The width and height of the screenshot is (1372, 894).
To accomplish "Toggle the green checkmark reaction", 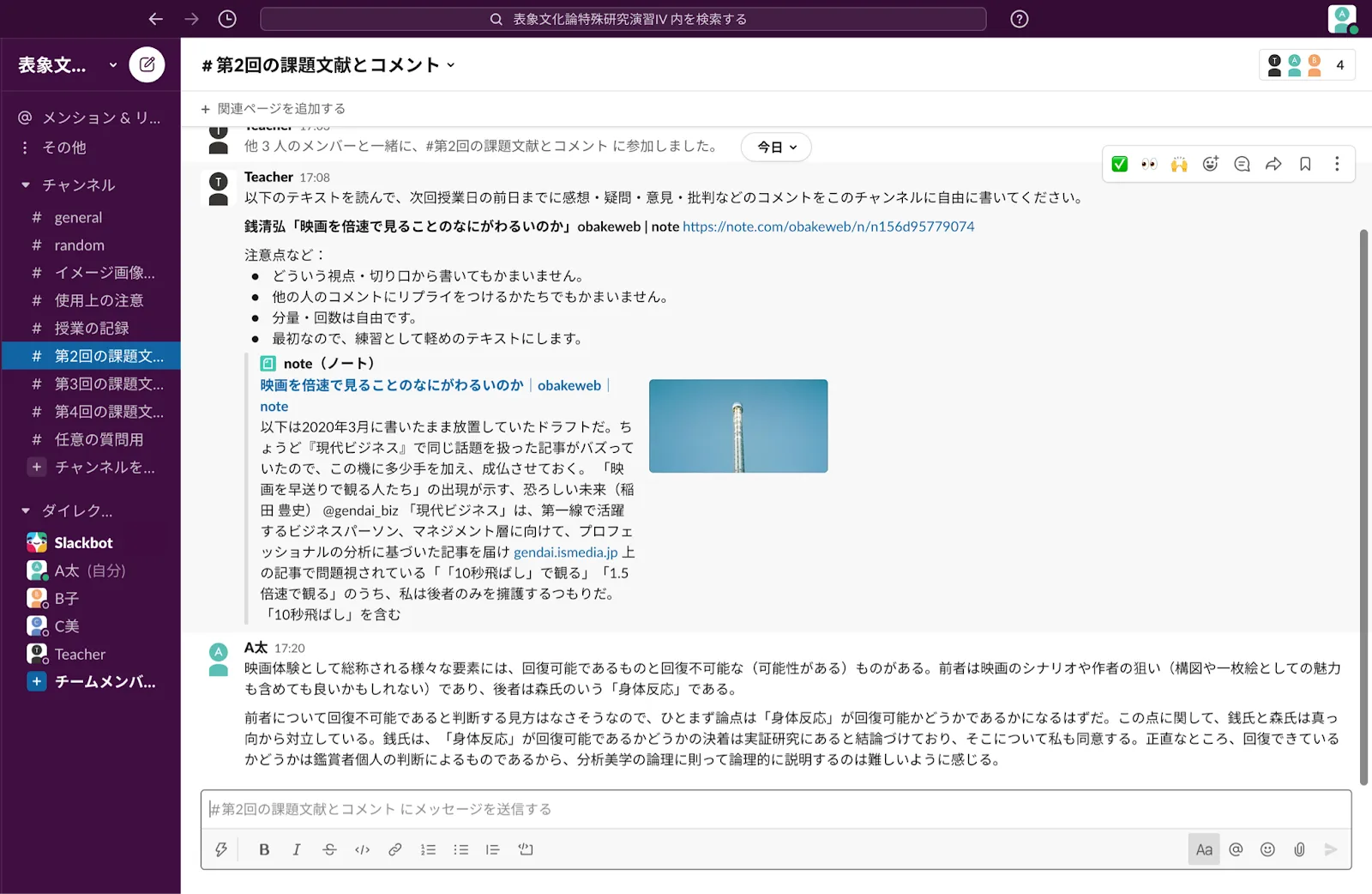I will 1119,164.
